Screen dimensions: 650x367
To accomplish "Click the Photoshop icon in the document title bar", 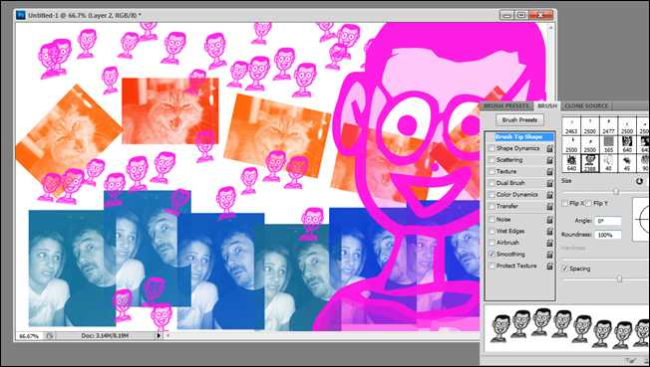I will (x=20, y=15).
